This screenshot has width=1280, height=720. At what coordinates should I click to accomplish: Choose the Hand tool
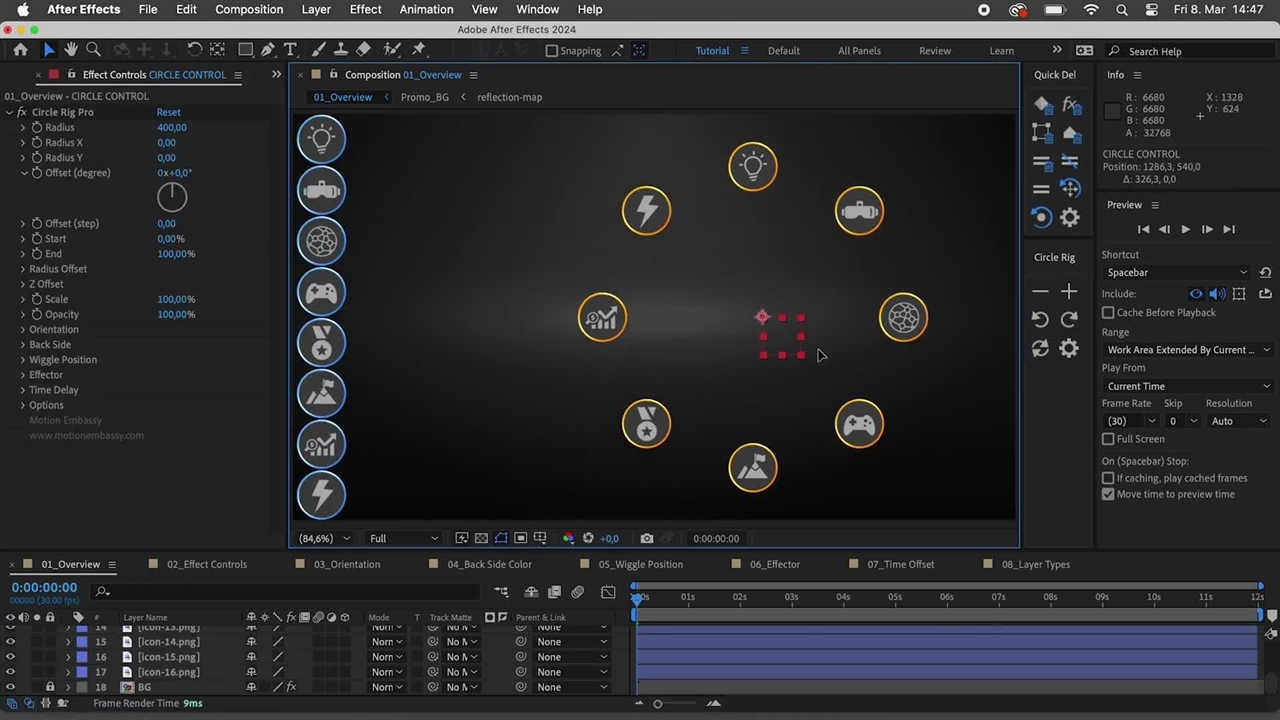pyautogui.click(x=71, y=50)
